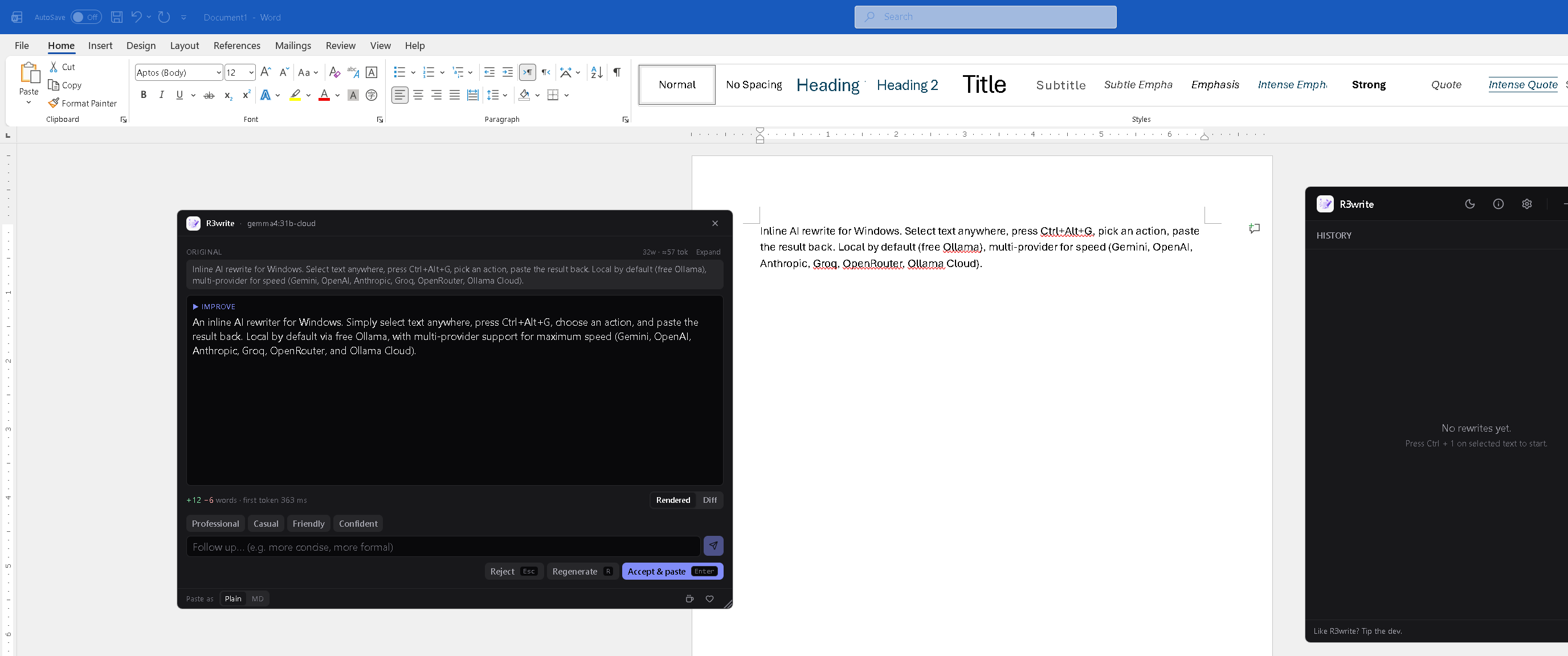Screen dimensions: 1568x656
Task: Clear all formatting icon
Action: (334, 72)
